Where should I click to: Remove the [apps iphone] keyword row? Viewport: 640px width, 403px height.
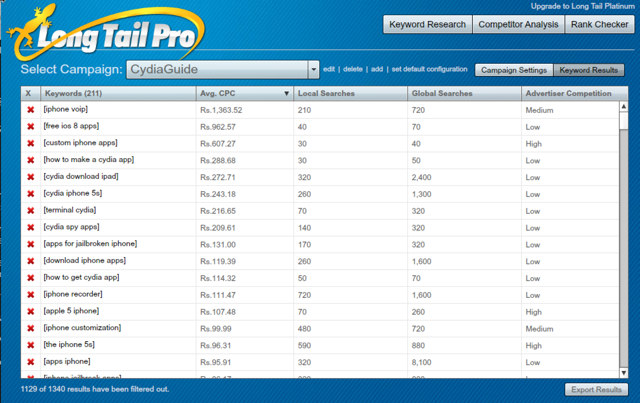31,362
